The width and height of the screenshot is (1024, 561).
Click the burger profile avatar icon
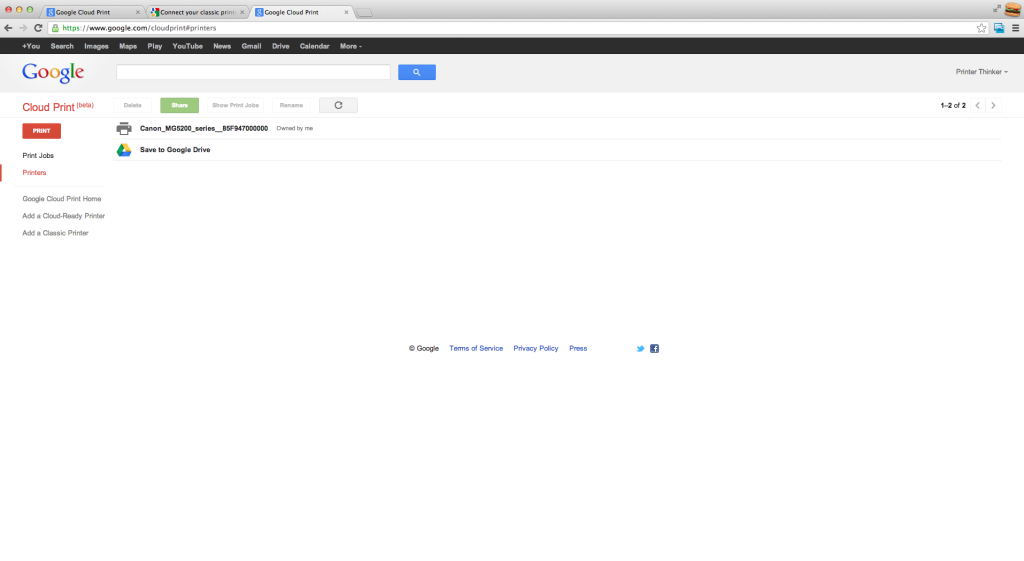click(x=1013, y=9)
